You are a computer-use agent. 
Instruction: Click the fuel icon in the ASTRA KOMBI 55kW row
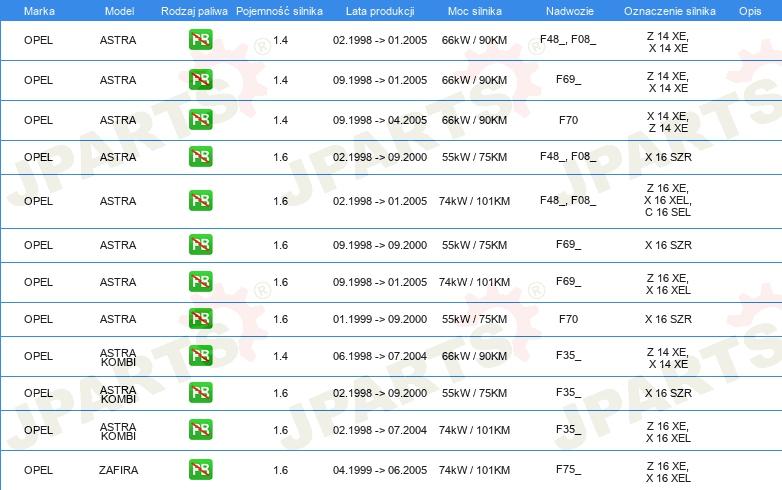[x=200, y=392]
